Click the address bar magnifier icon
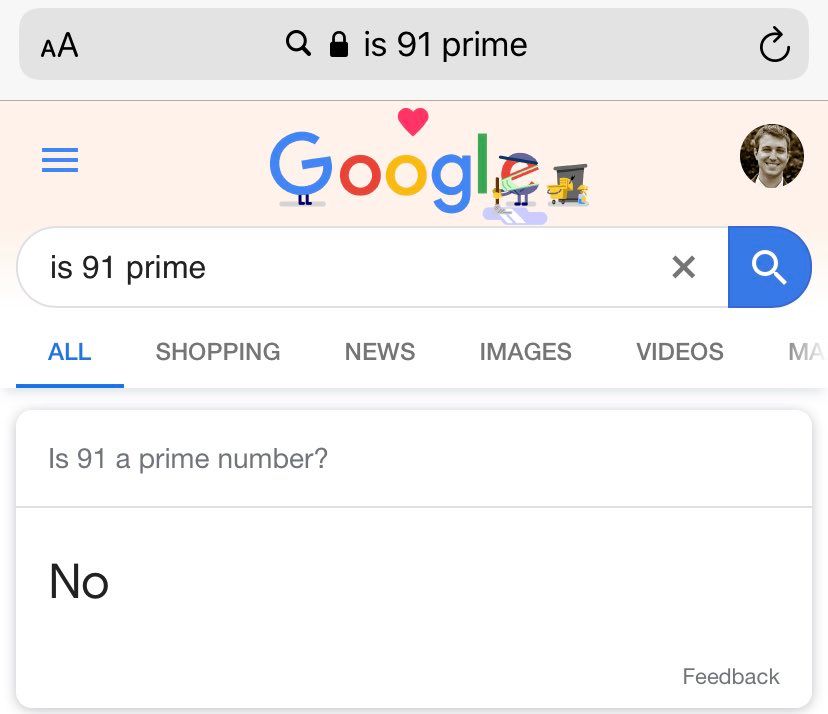The width and height of the screenshot is (828, 714). click(298, 44)
